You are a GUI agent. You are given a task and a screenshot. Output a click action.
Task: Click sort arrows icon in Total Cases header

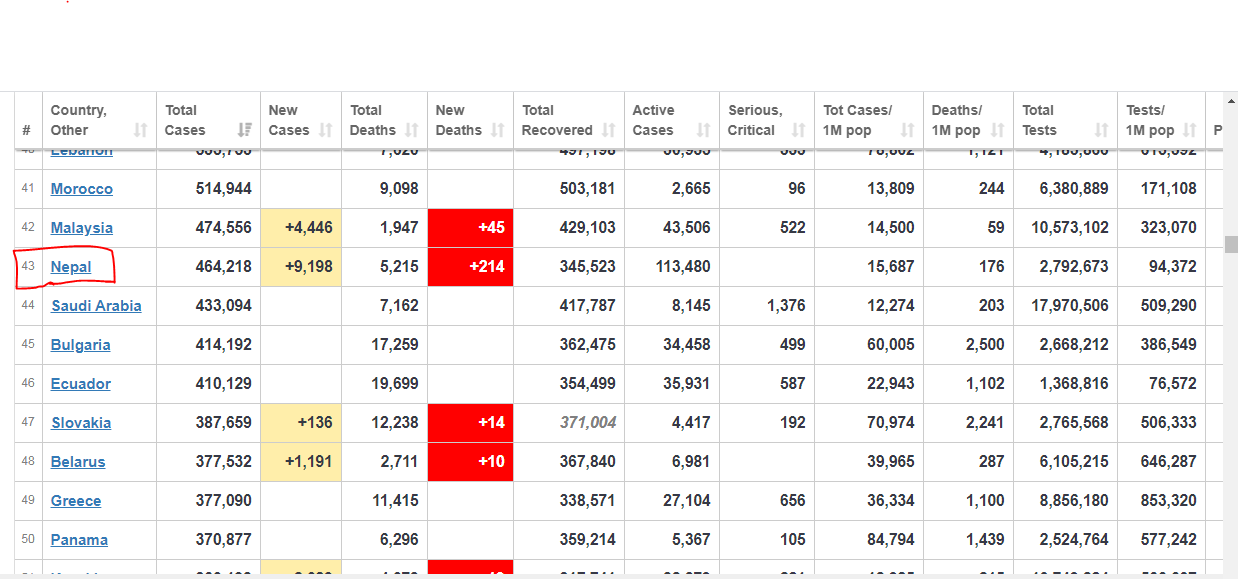(245, 130)
